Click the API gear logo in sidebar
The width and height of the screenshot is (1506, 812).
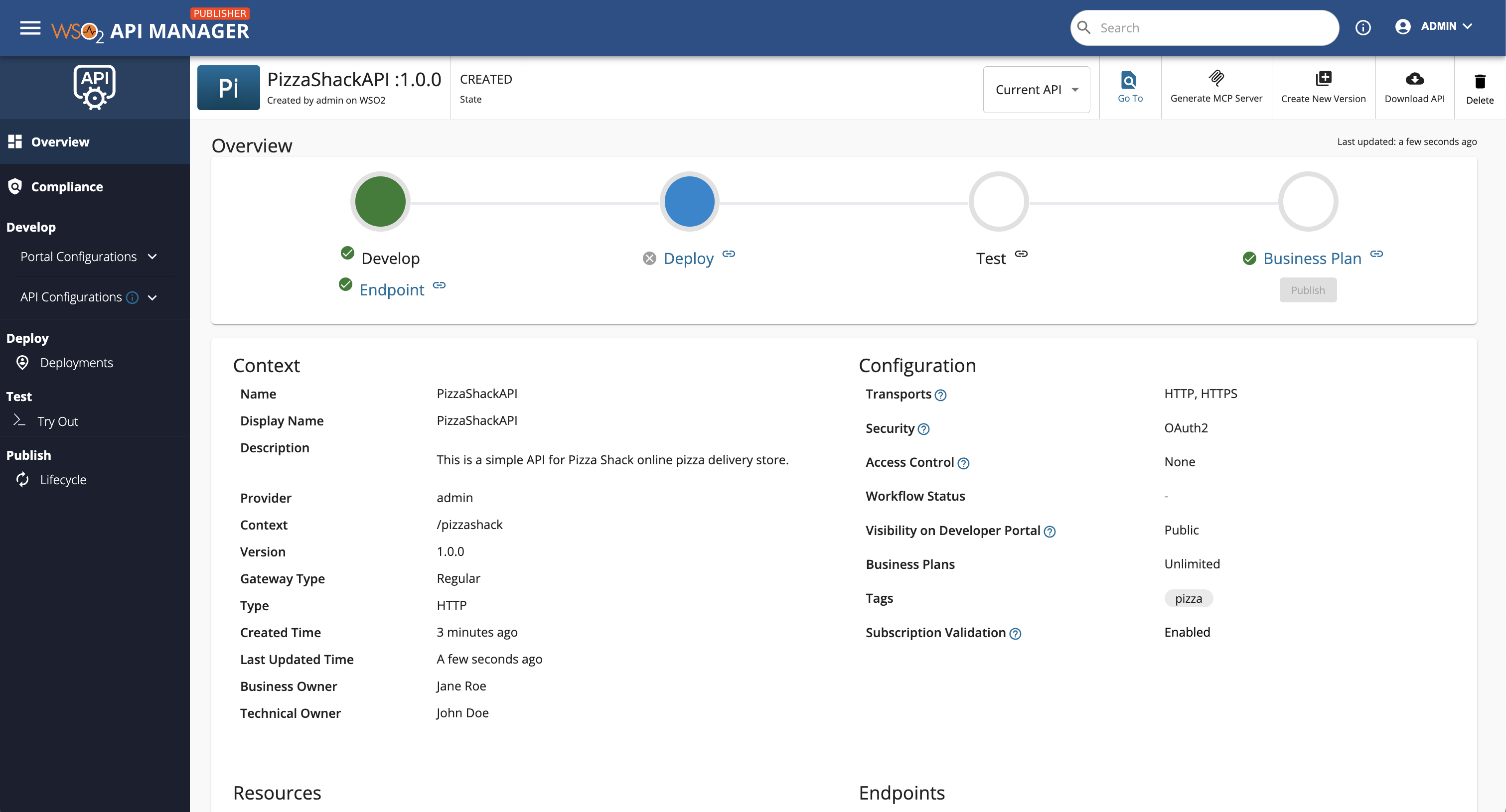[x=95, y=87]
